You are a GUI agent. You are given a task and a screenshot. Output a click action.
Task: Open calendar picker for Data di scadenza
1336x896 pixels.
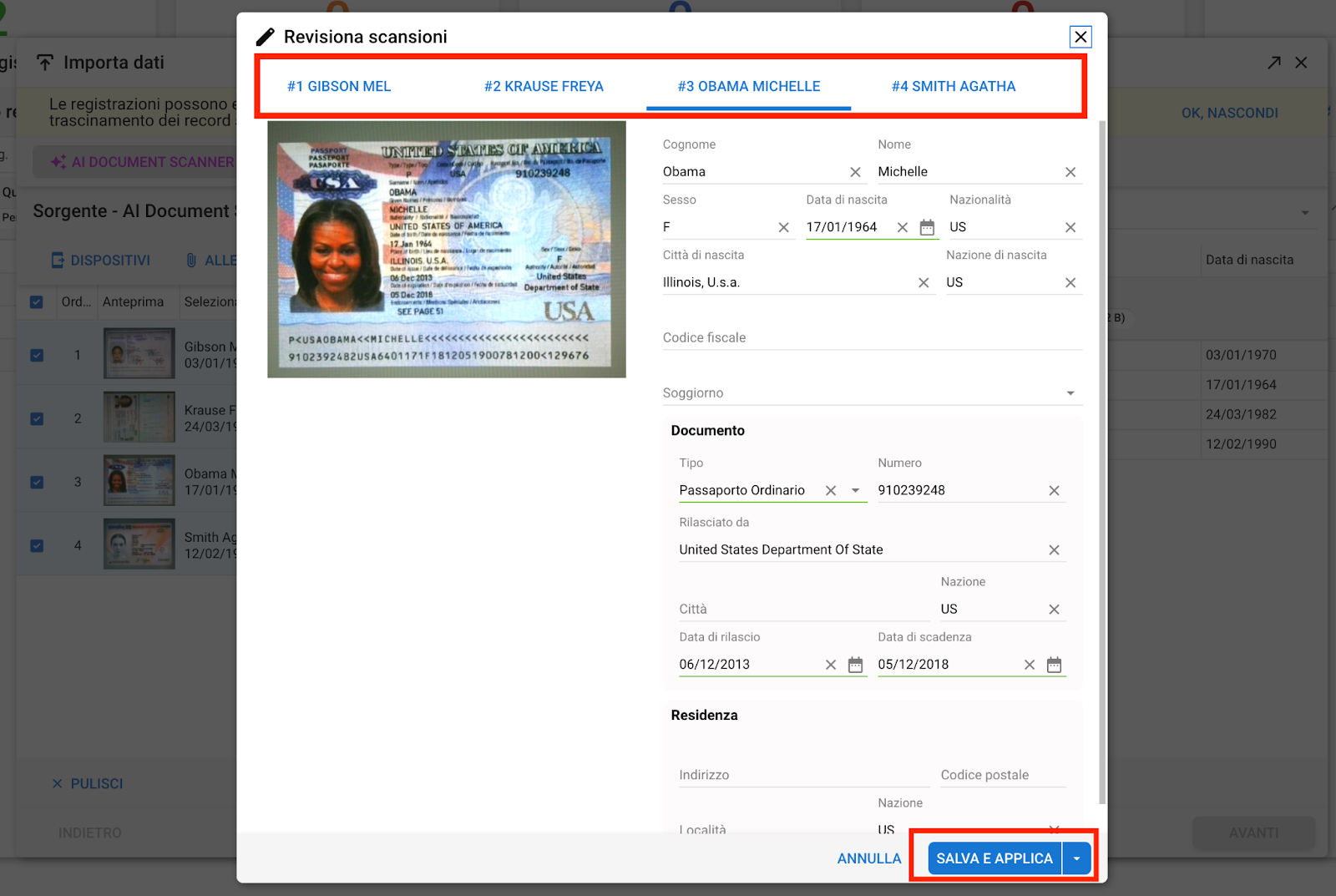click(1054, 665)
